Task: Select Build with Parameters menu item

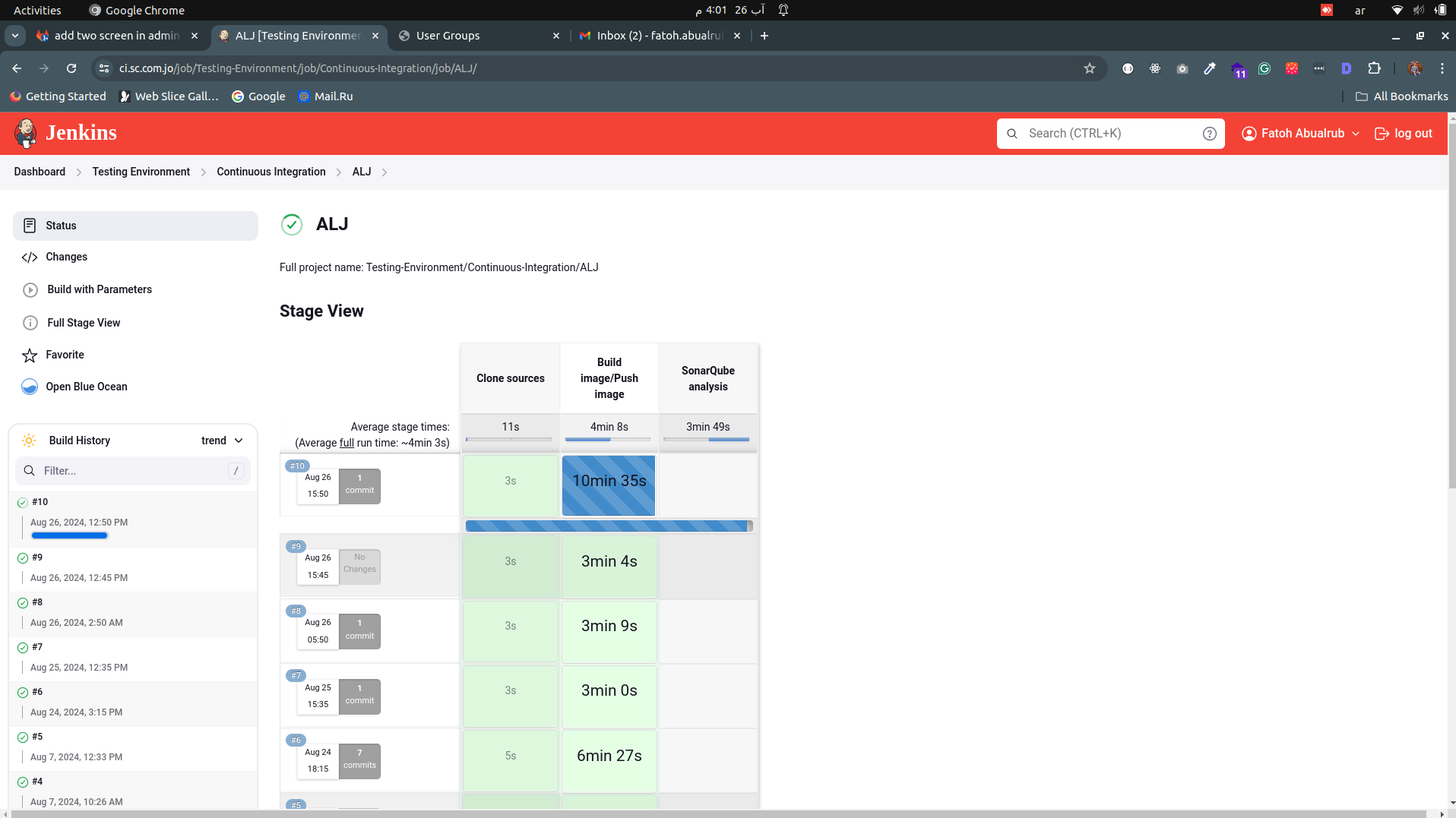Action: 100,289
